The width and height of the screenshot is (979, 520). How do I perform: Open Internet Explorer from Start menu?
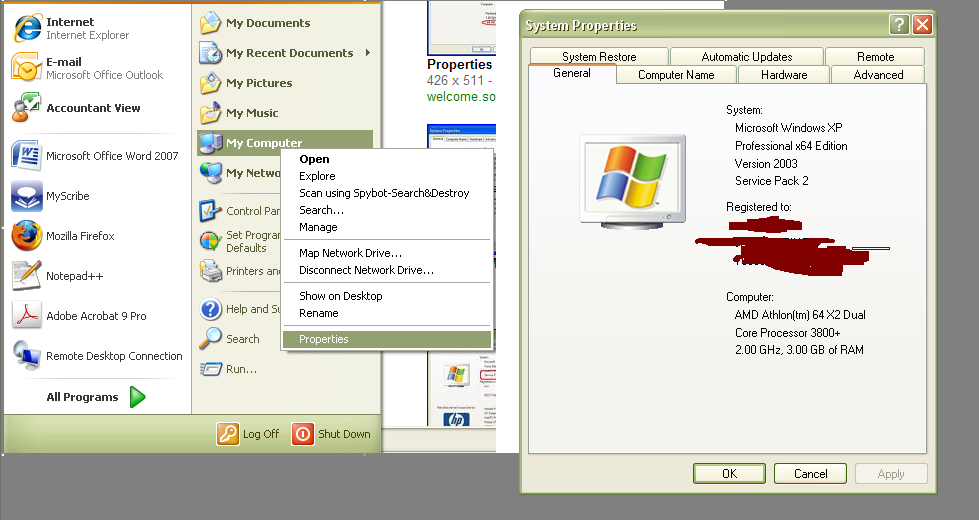click(x=27, y=28)
